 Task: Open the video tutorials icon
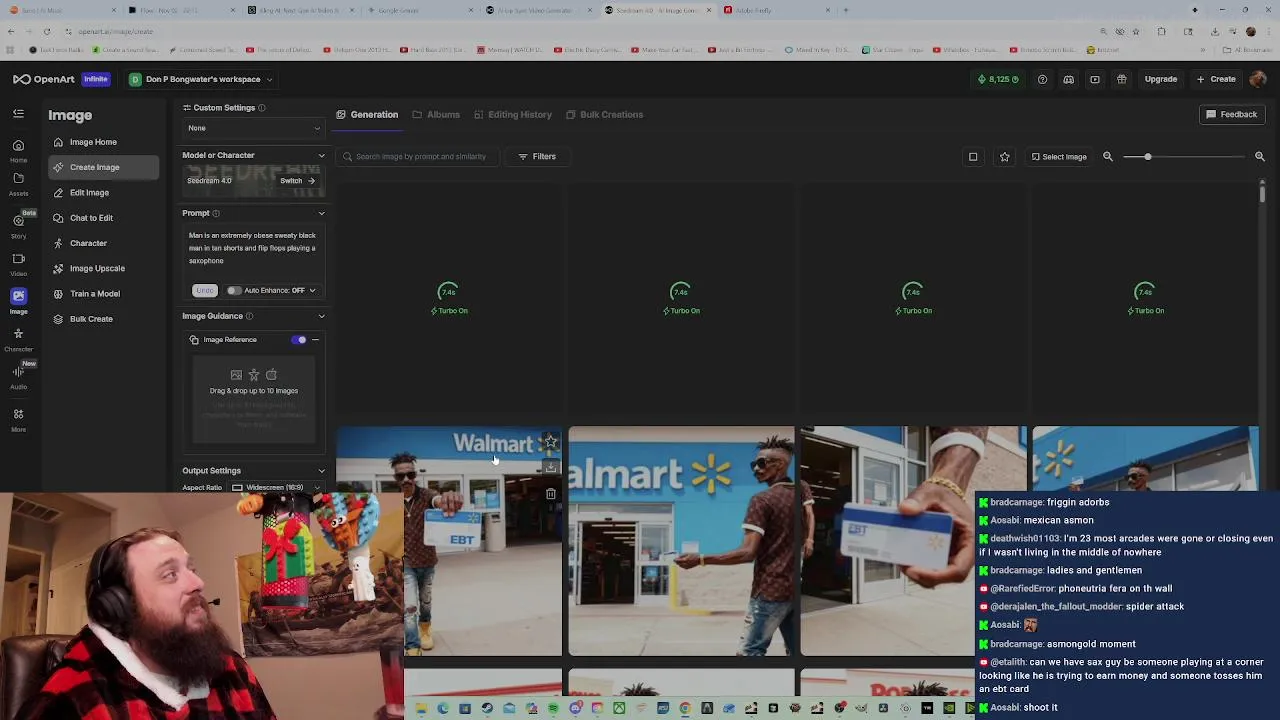coord(1095,79)
